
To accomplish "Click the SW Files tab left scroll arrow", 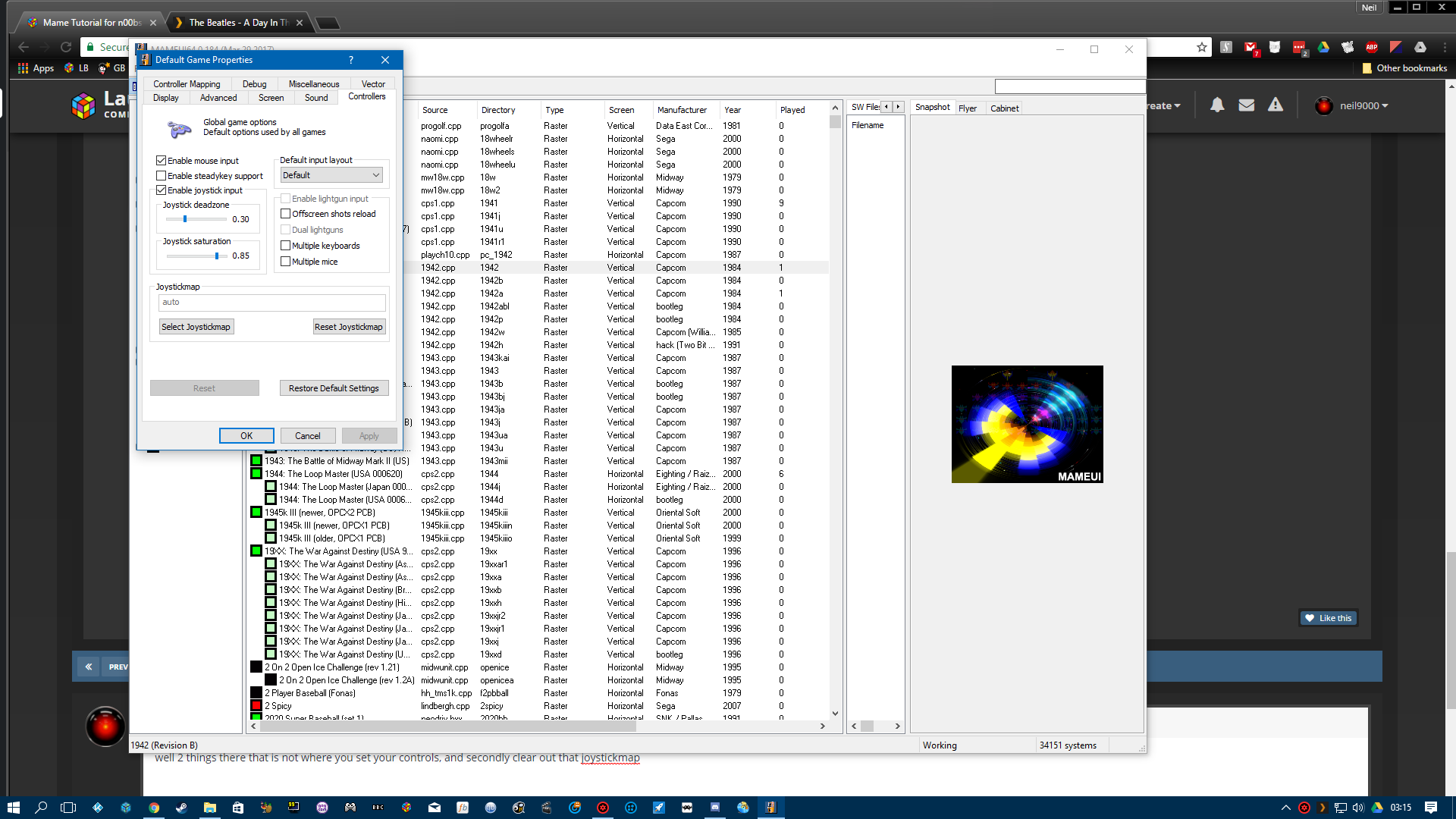I will (x=886, y=107).
